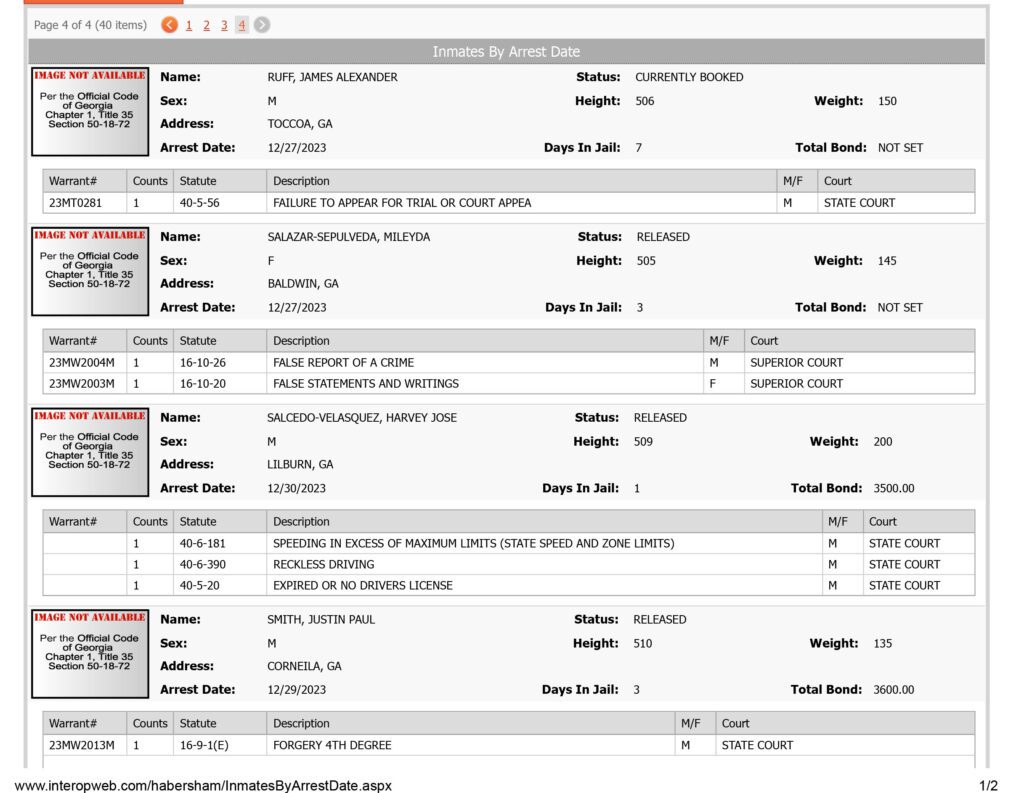Select warrant 23MW2003M row
Viewport: 1024px width, 793px height.
[509, 383]
